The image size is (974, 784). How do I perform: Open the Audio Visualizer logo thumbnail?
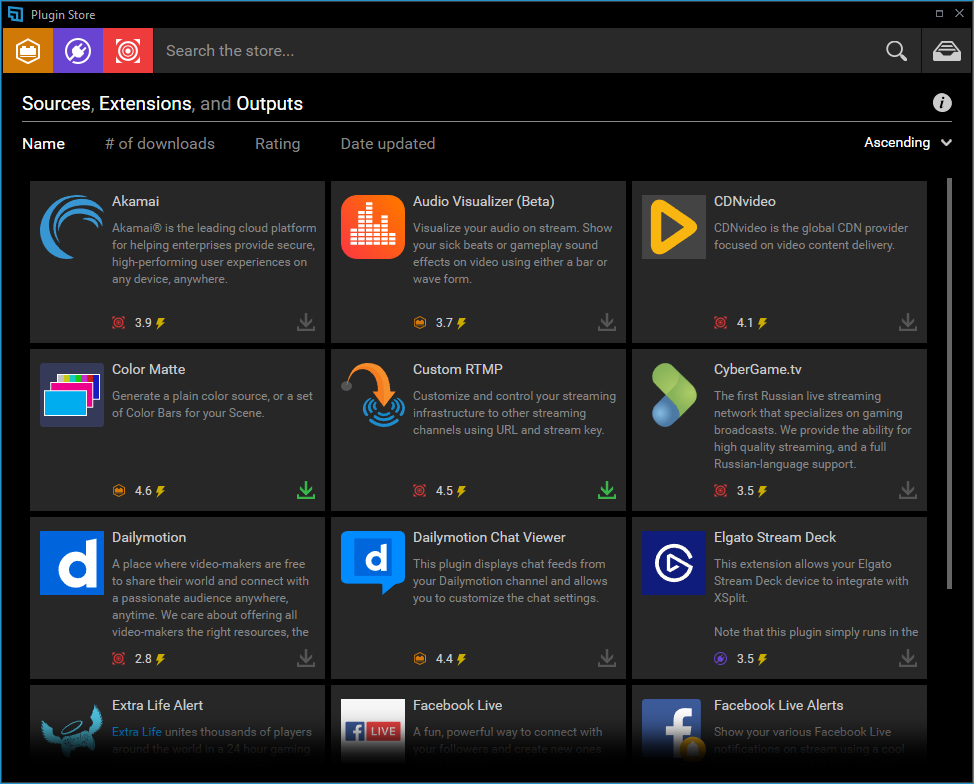click(x=373, y=227)
